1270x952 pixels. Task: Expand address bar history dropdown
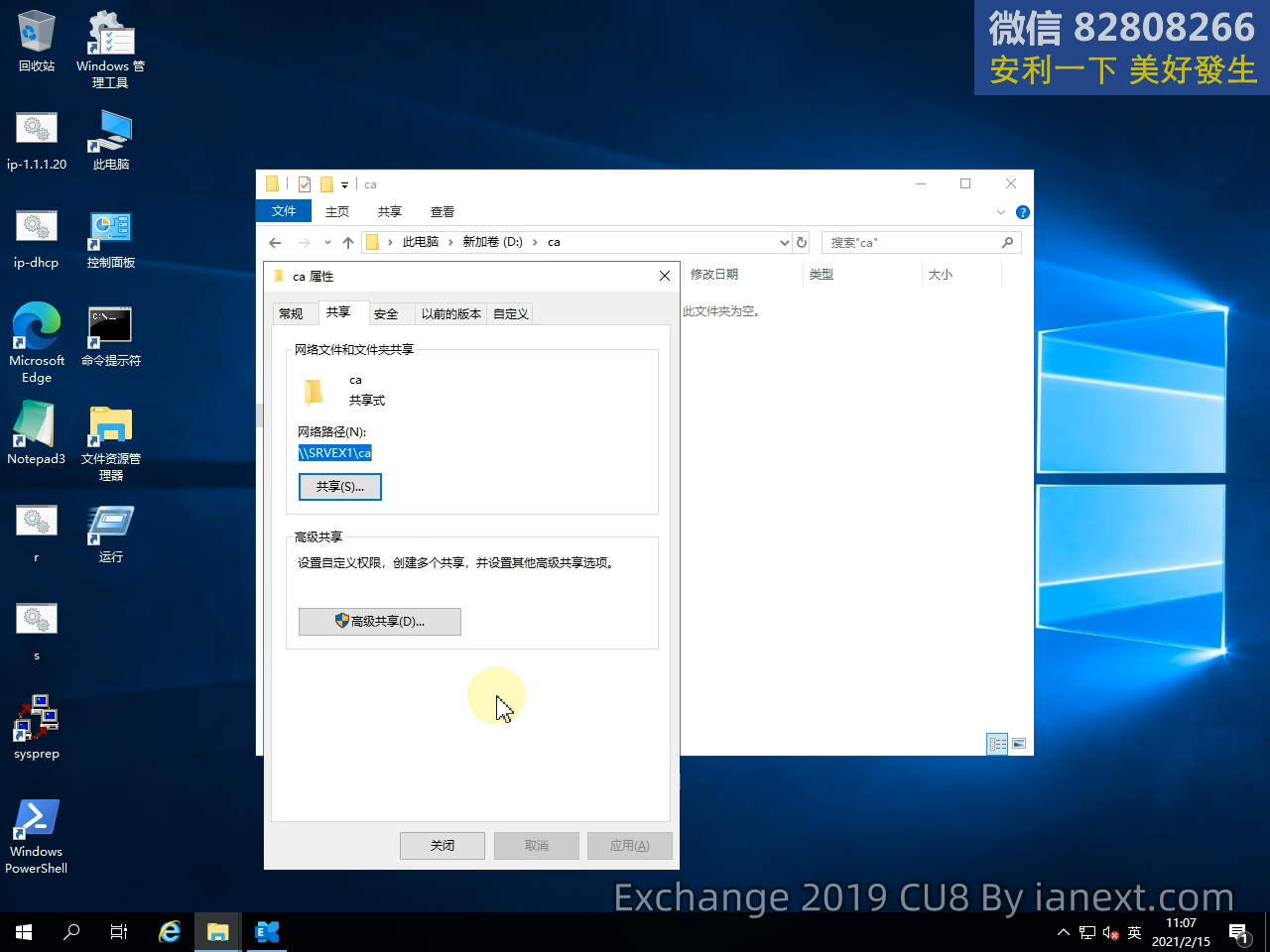784,242
